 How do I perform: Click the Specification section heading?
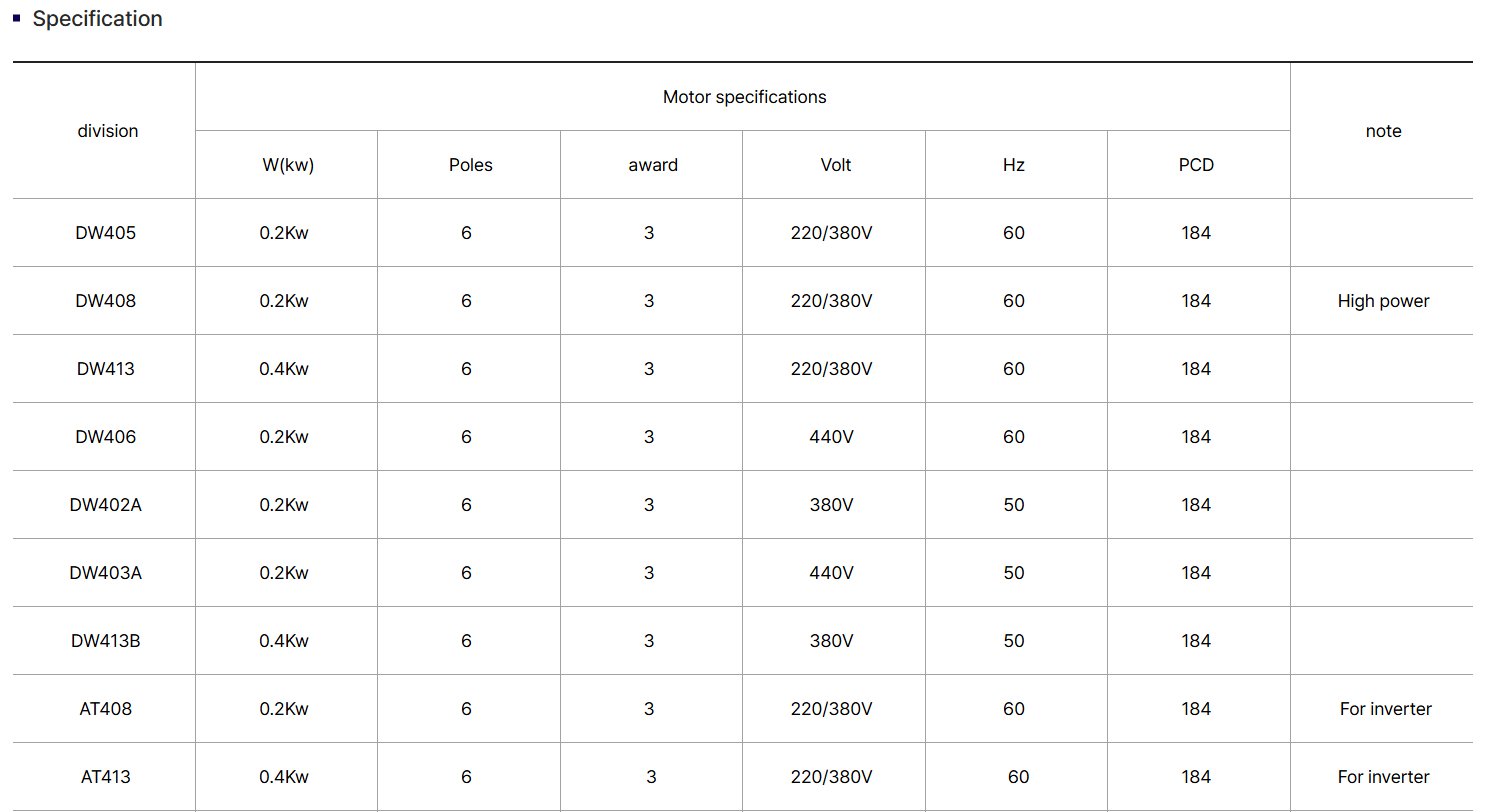click(97, 19)
